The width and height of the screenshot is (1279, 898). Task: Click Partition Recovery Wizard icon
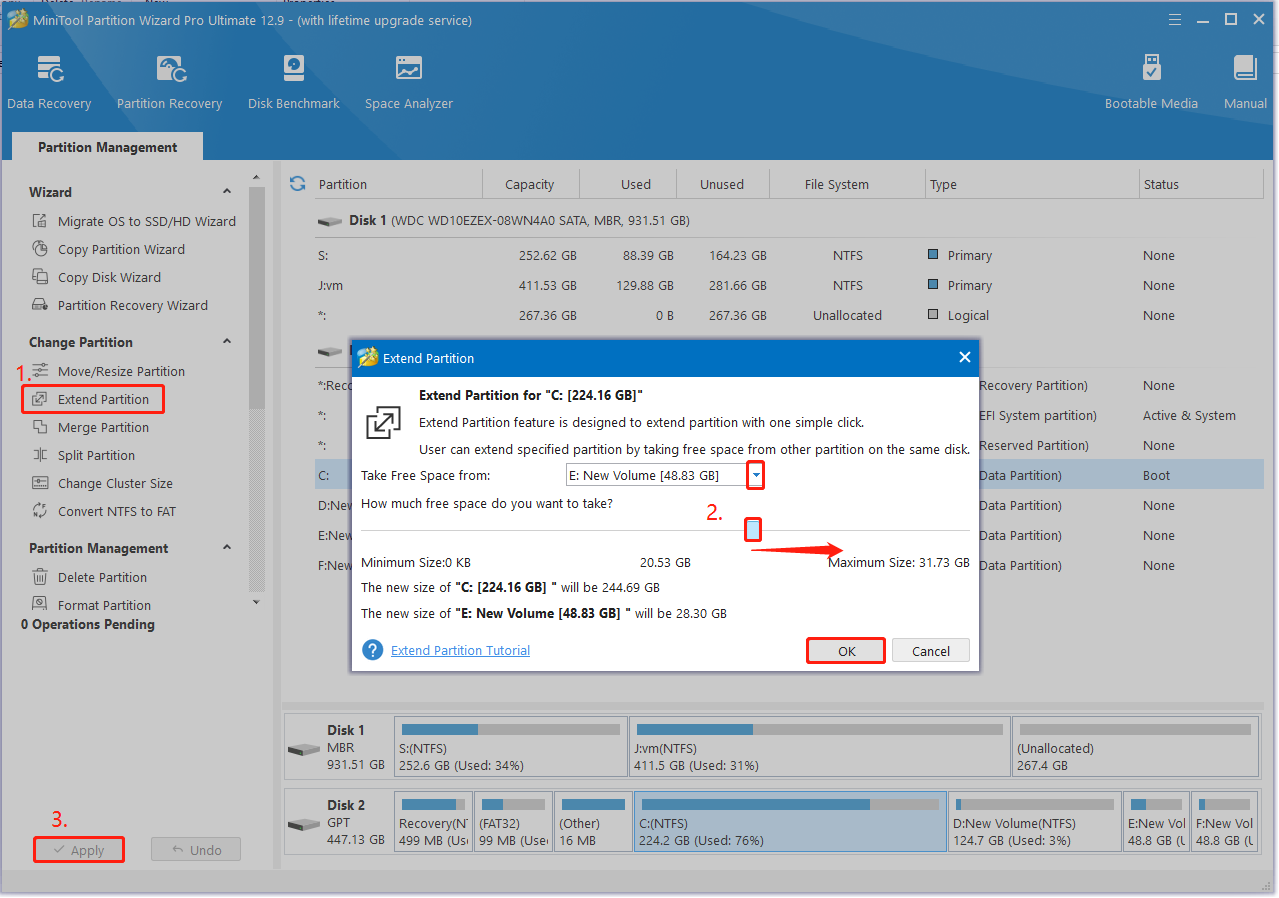tap(40, 305)
